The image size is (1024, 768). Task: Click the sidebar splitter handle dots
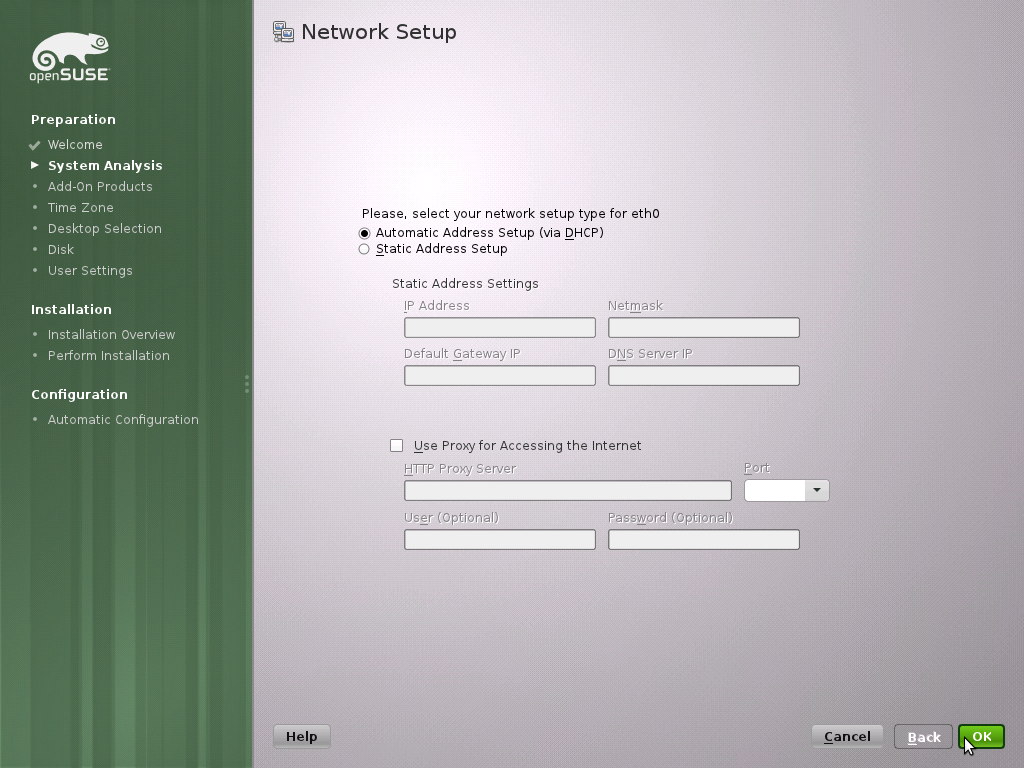click(247, 384)
